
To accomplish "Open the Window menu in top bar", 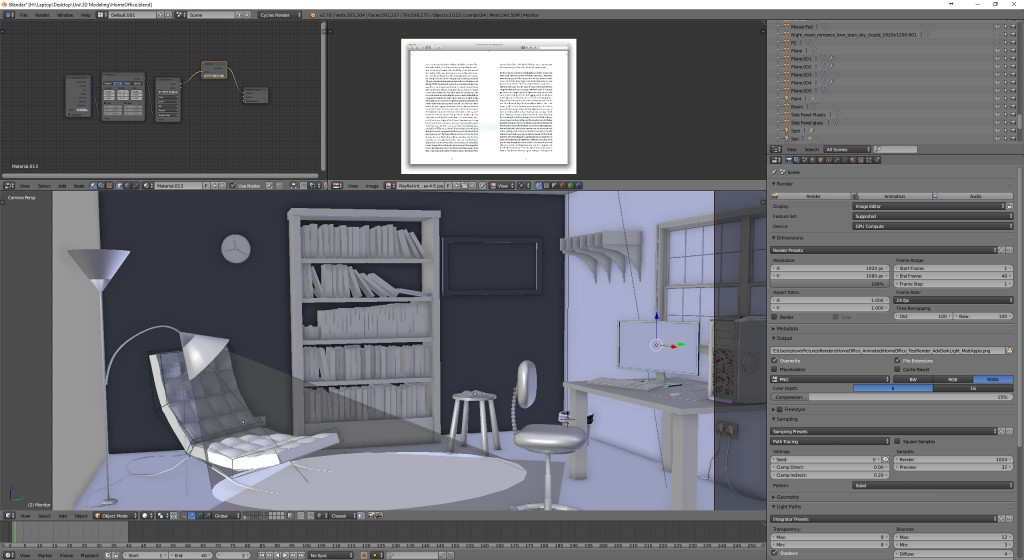I will [65, 16].
